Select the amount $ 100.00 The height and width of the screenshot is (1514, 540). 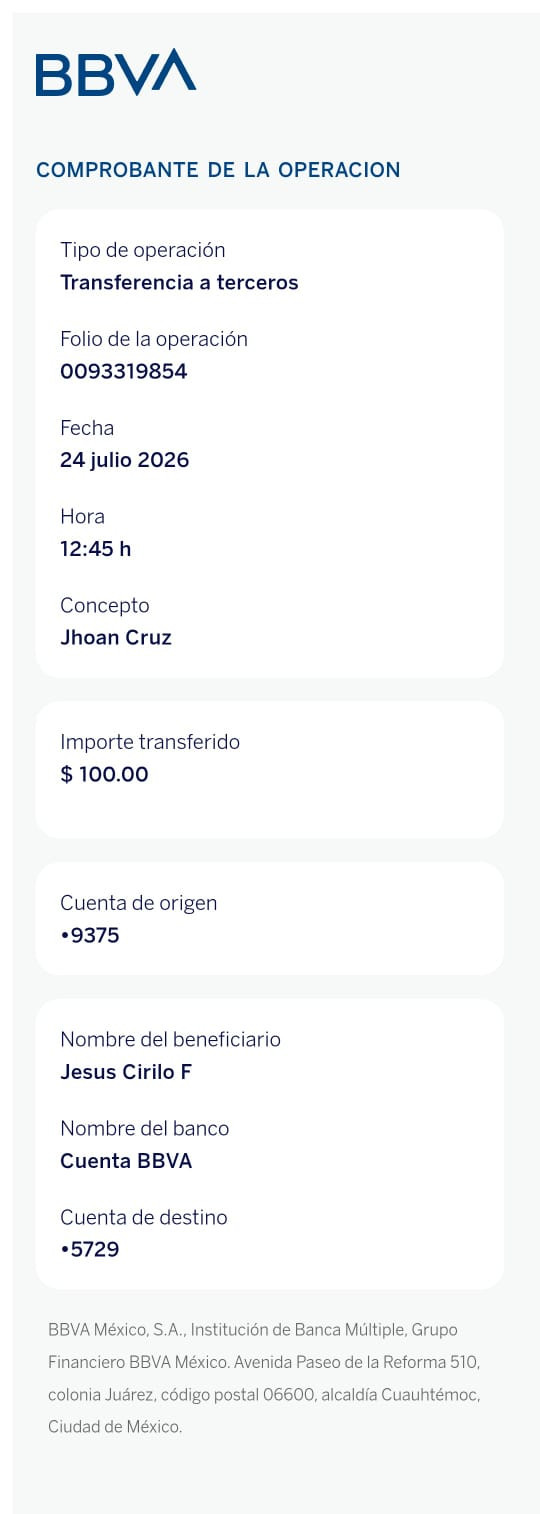104,774
